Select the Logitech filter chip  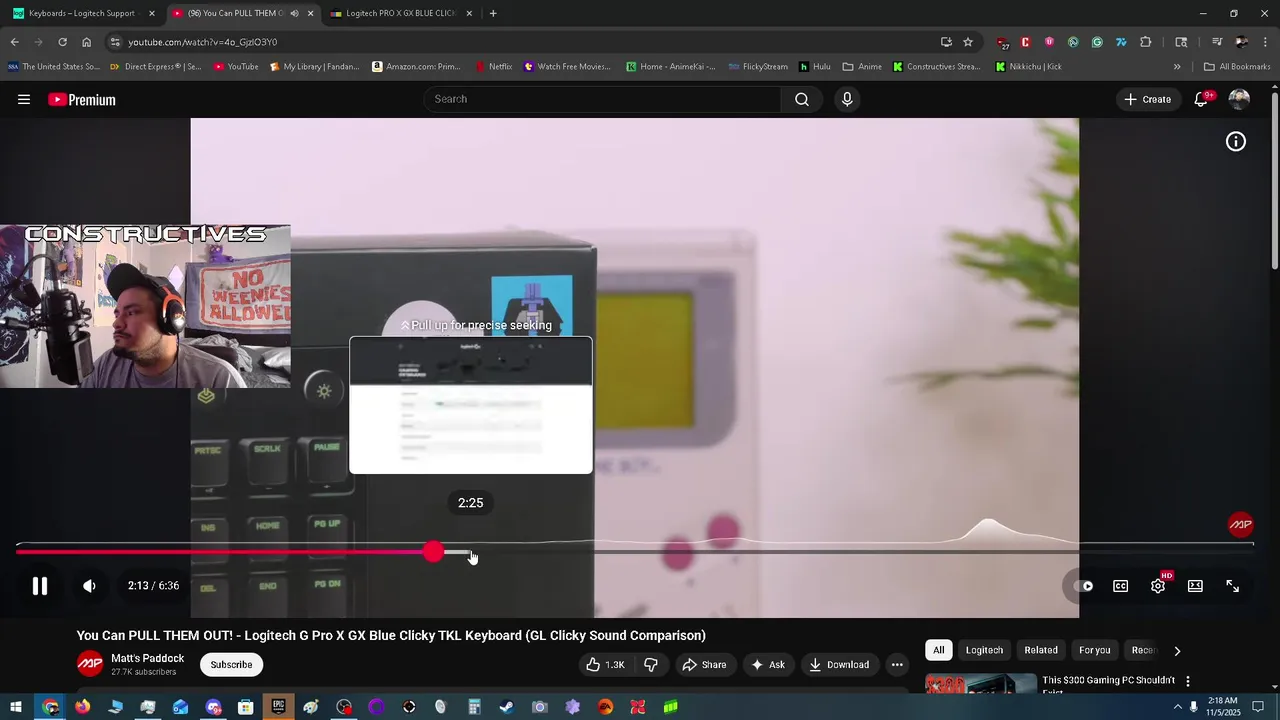point(984,650)
